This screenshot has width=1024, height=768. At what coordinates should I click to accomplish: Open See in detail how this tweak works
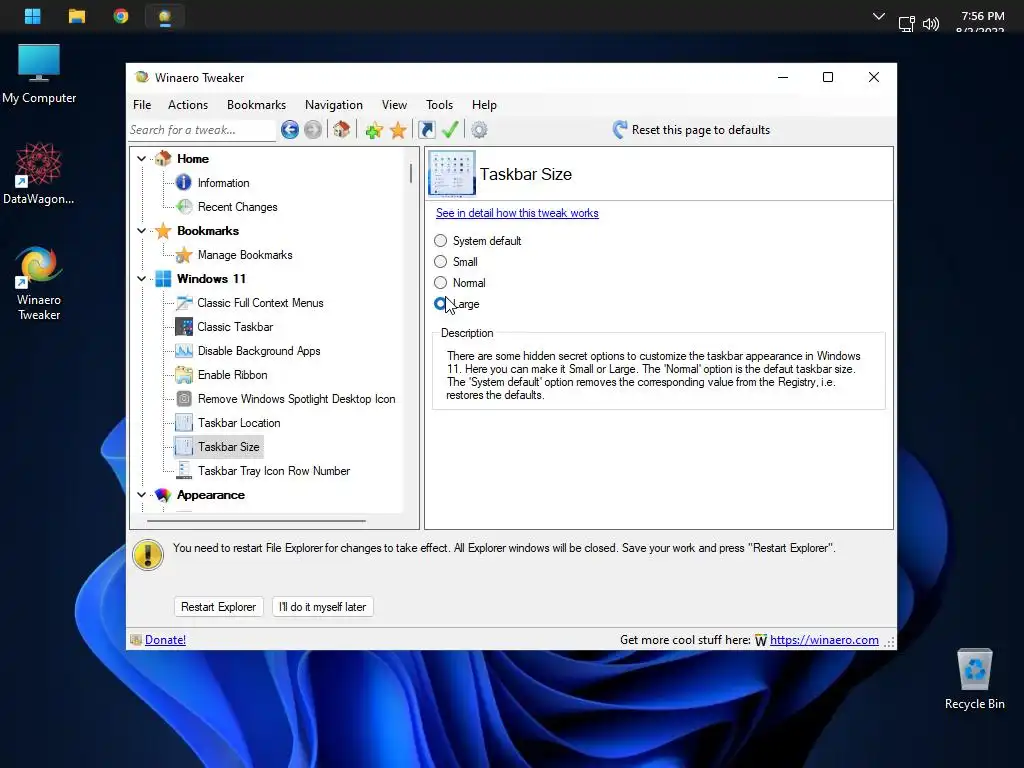517,213
